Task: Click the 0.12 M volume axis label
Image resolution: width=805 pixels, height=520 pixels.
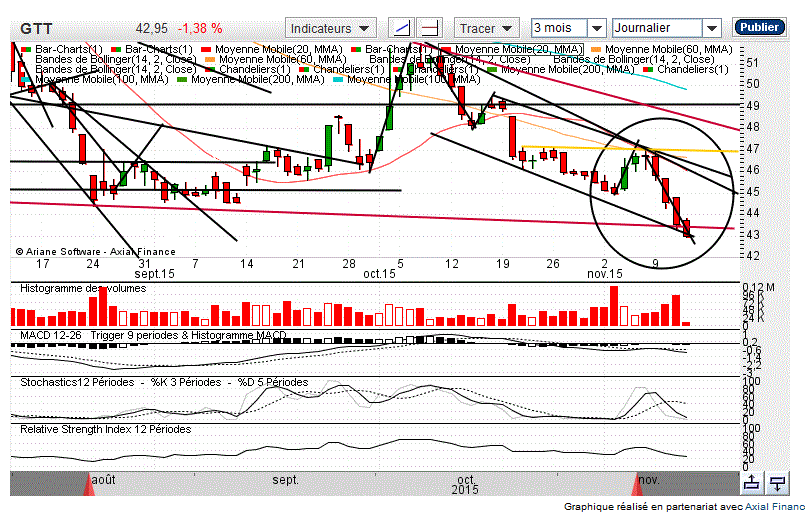Action: tap(758, 287)
